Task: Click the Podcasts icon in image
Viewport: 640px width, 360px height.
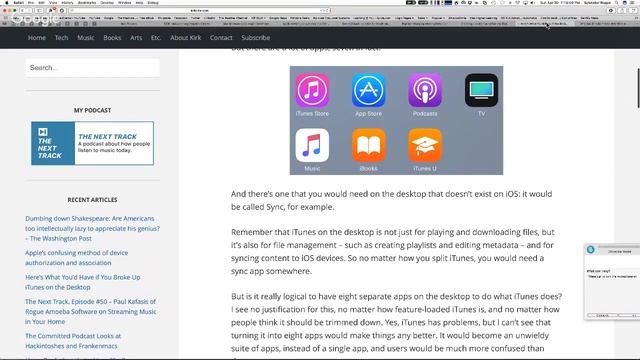Action: pos(425,90)
